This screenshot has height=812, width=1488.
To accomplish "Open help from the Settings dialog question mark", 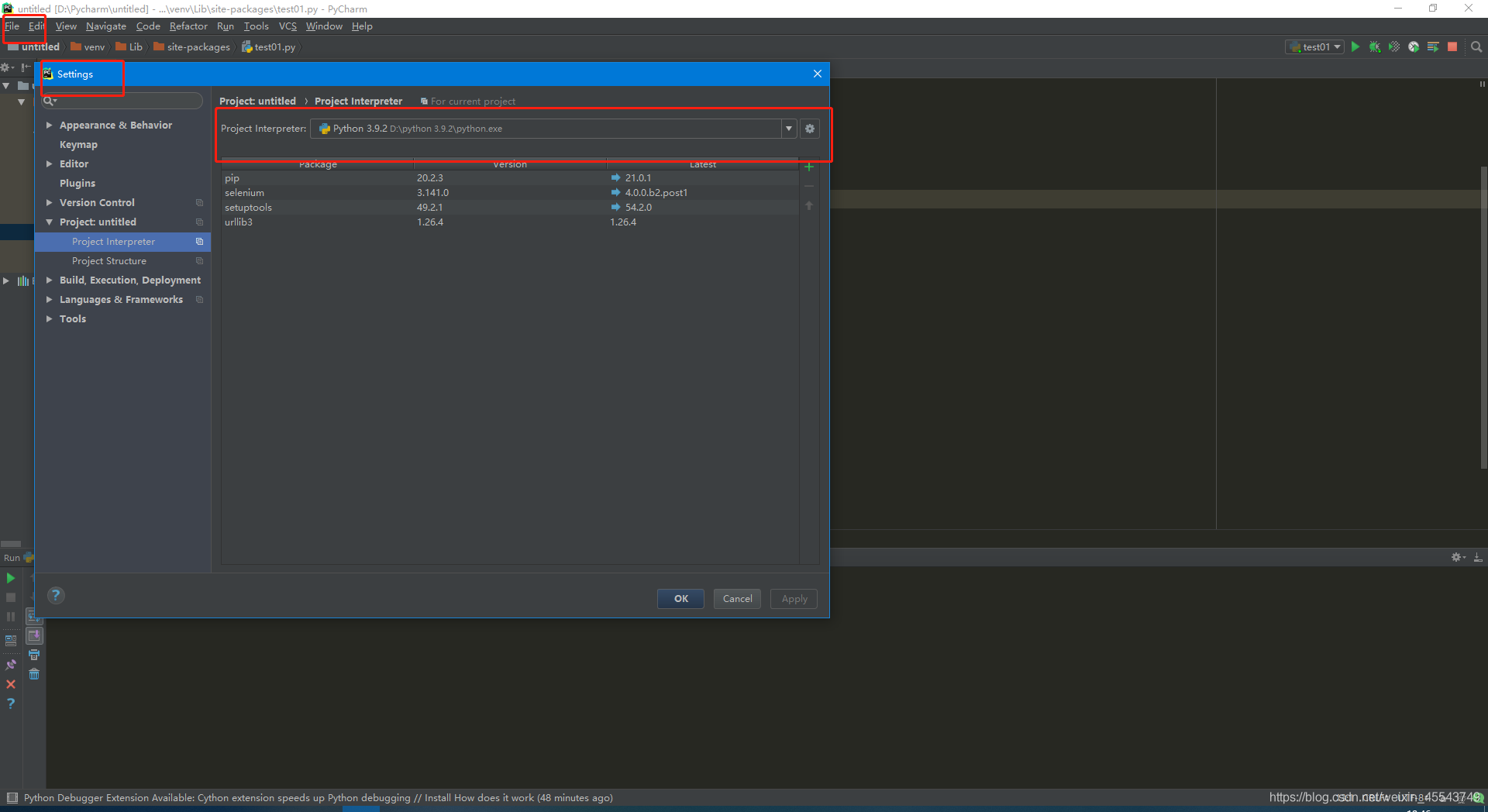I will click(x=56, y=595).
